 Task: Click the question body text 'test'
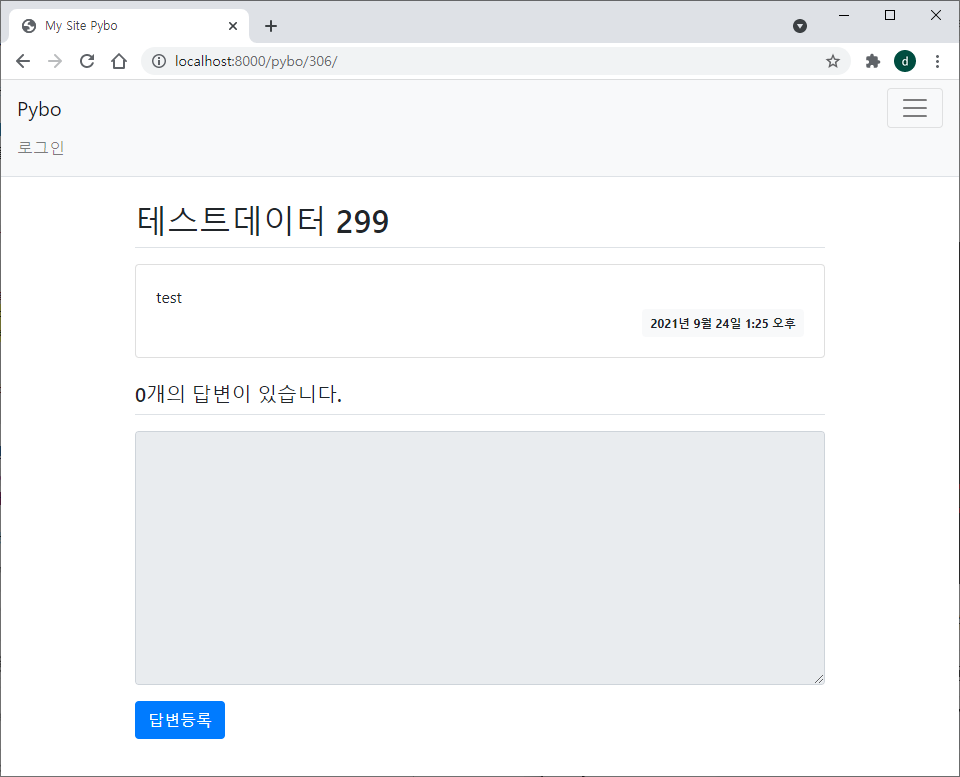tap(169, 298)
